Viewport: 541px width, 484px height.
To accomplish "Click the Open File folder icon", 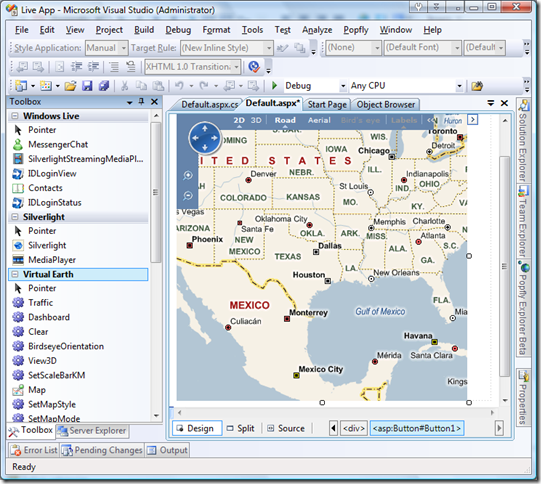I will (70, 86).
